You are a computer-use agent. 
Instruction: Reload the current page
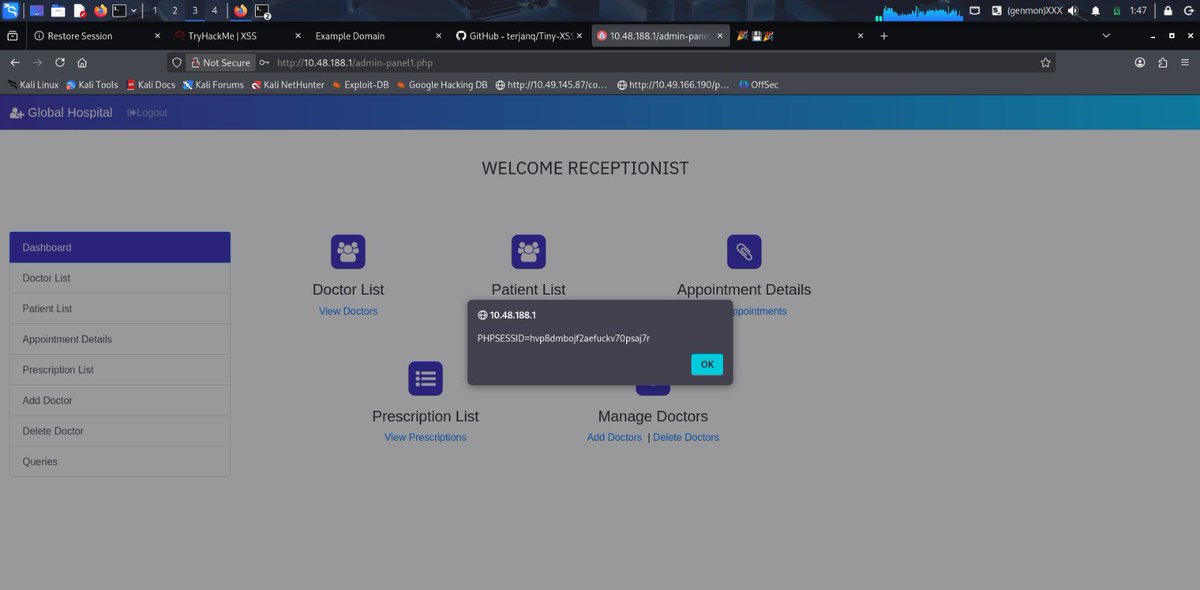[x=60, y=62]
